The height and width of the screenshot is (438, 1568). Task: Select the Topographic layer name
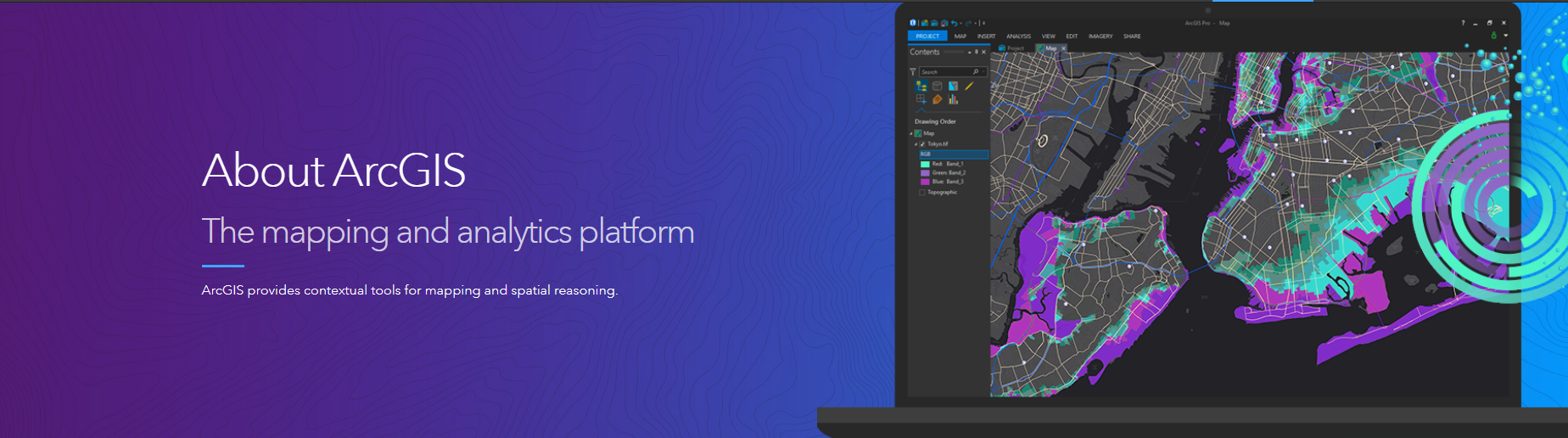coord(942,192)
